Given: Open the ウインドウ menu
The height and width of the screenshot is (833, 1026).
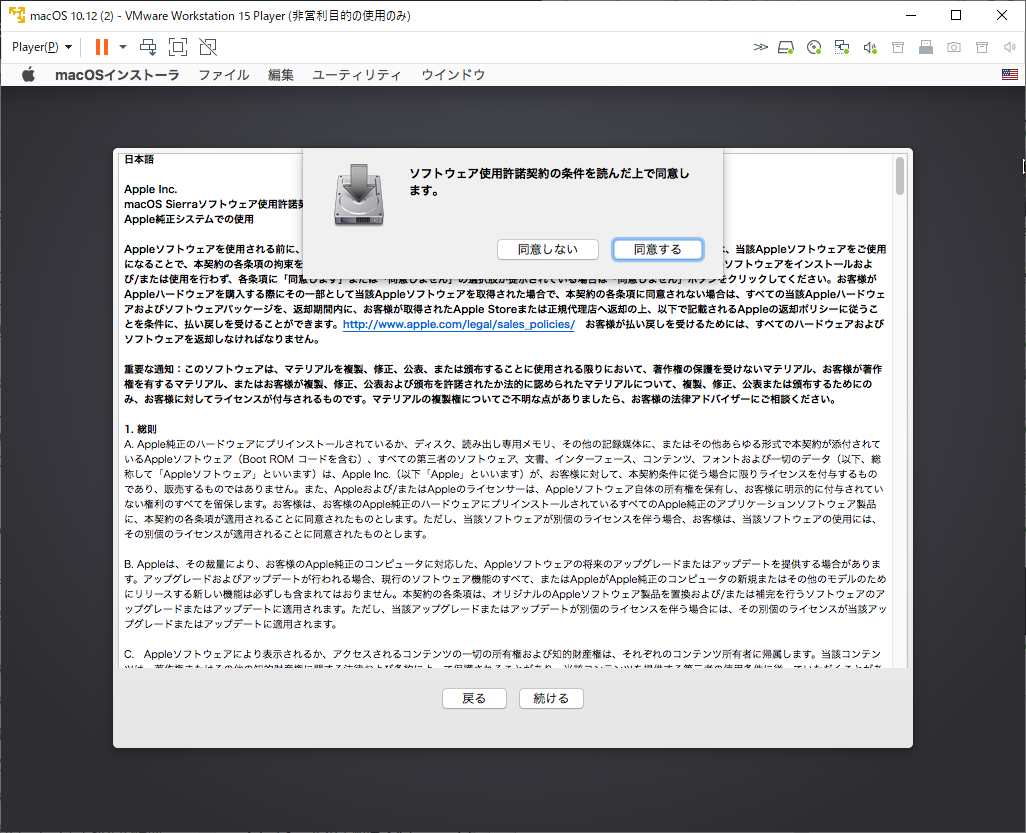Looking at the screenshot, I should coord(453,75).
